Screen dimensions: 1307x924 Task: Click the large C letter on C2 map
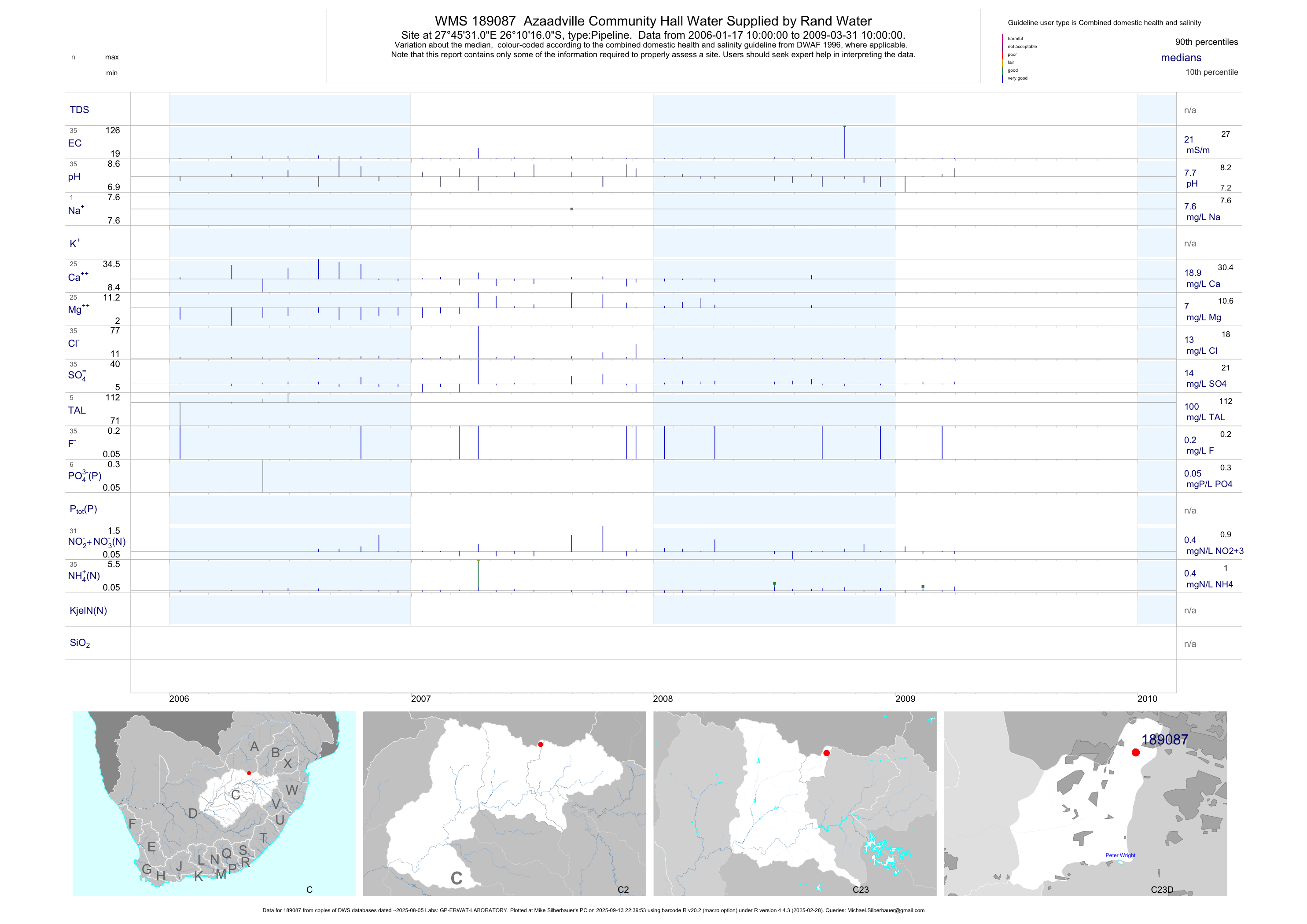(456, 878)
